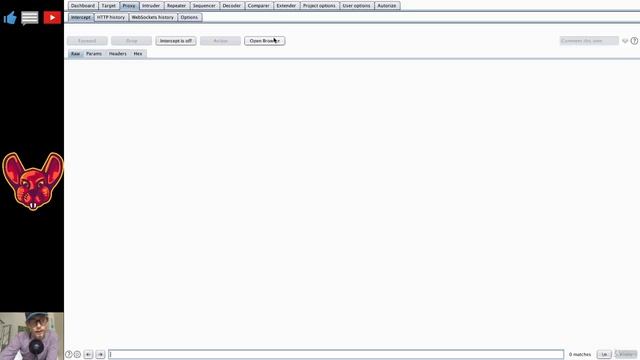The image size is (640, 360).
Task: Open the User options tab
Action: pyautogui.click(x=356, y=6)
